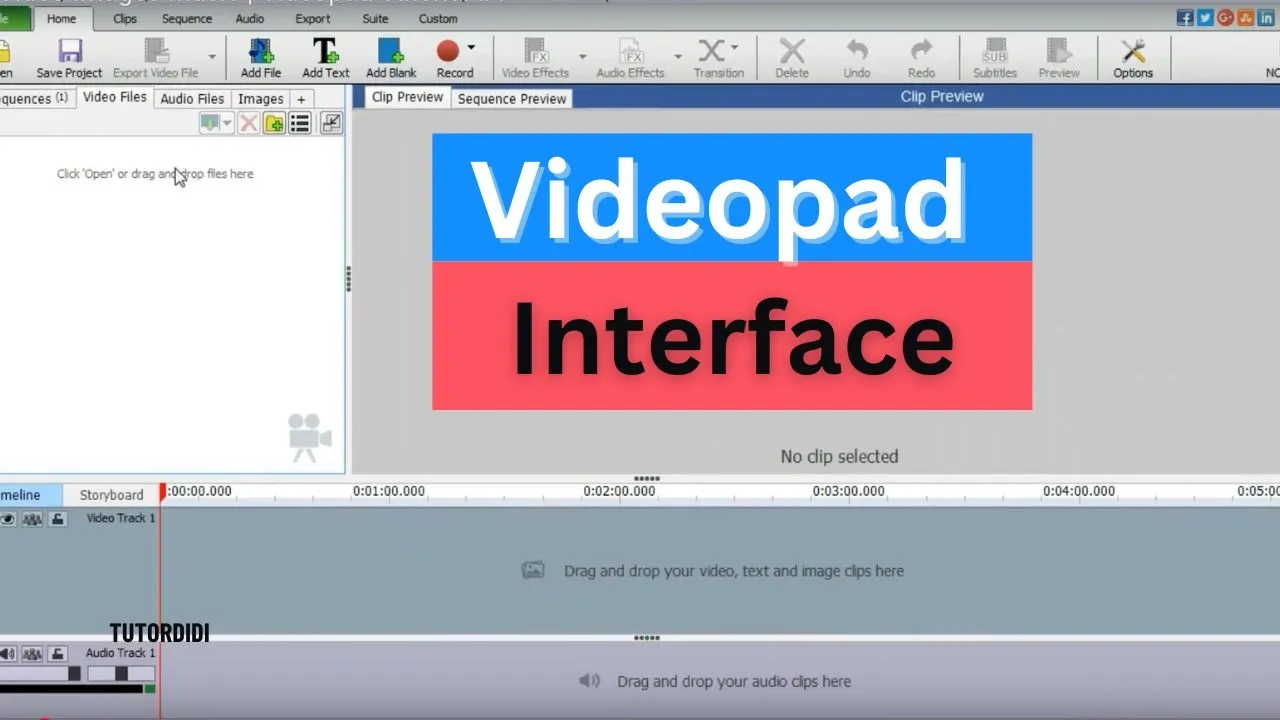The image size is (1280, 720).
Task: Open the Sequence ribbon tab
Action: tap(187, 18)
